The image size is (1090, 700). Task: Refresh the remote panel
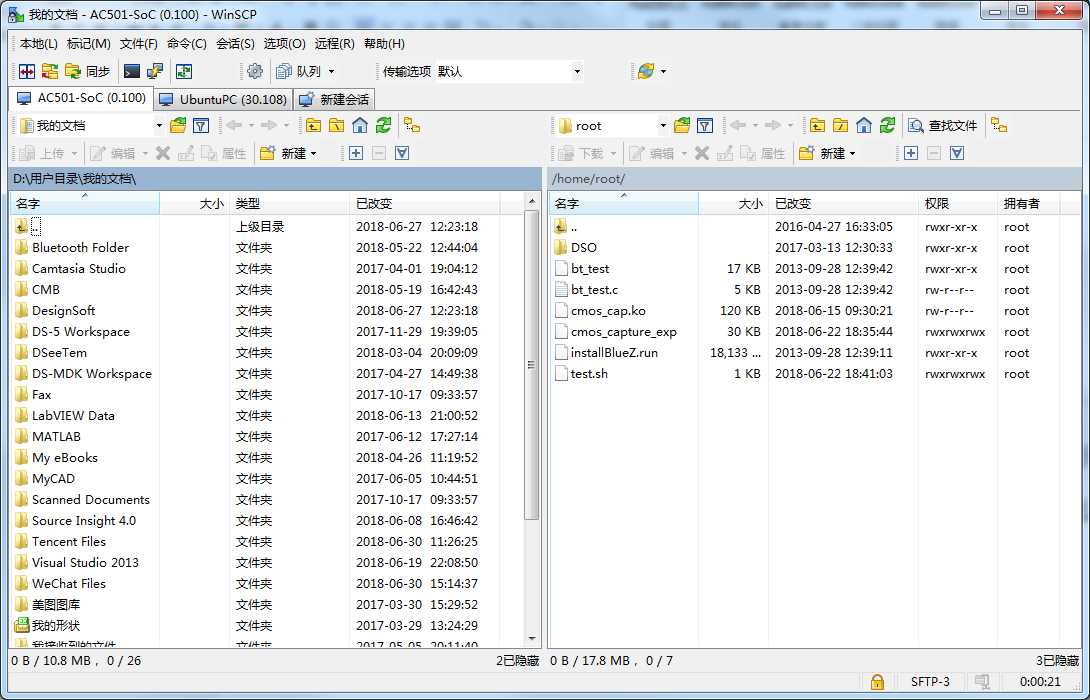click(887, 125)
